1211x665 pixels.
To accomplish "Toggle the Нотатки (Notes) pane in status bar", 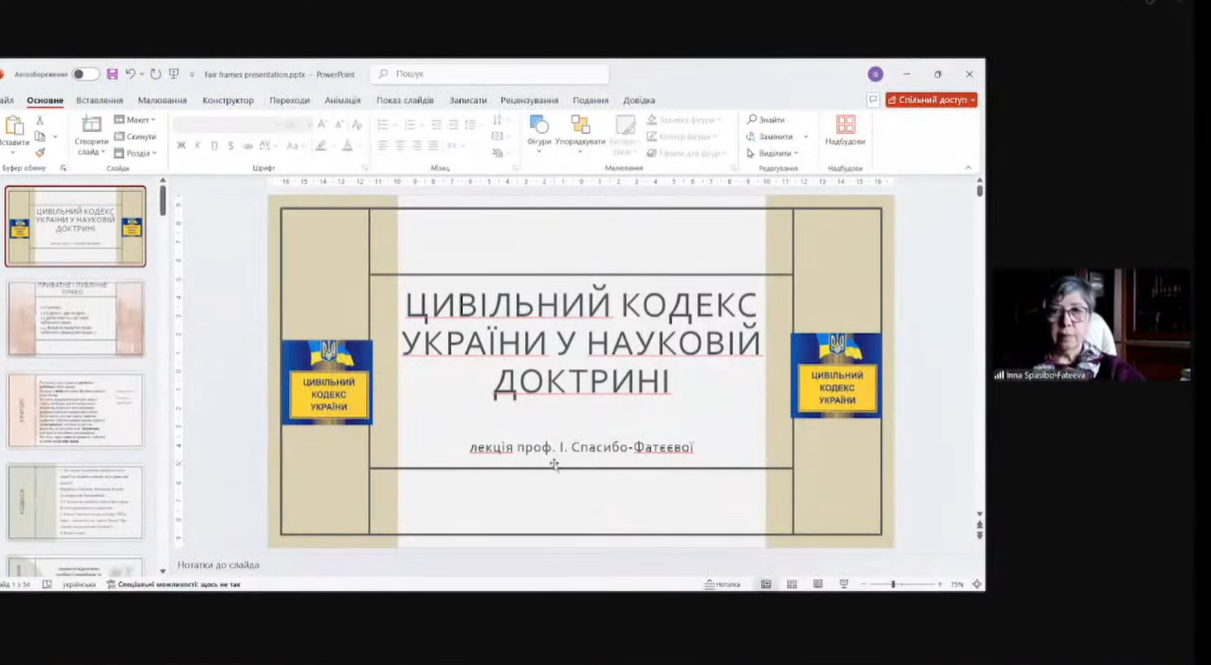I will coord(723,584).
